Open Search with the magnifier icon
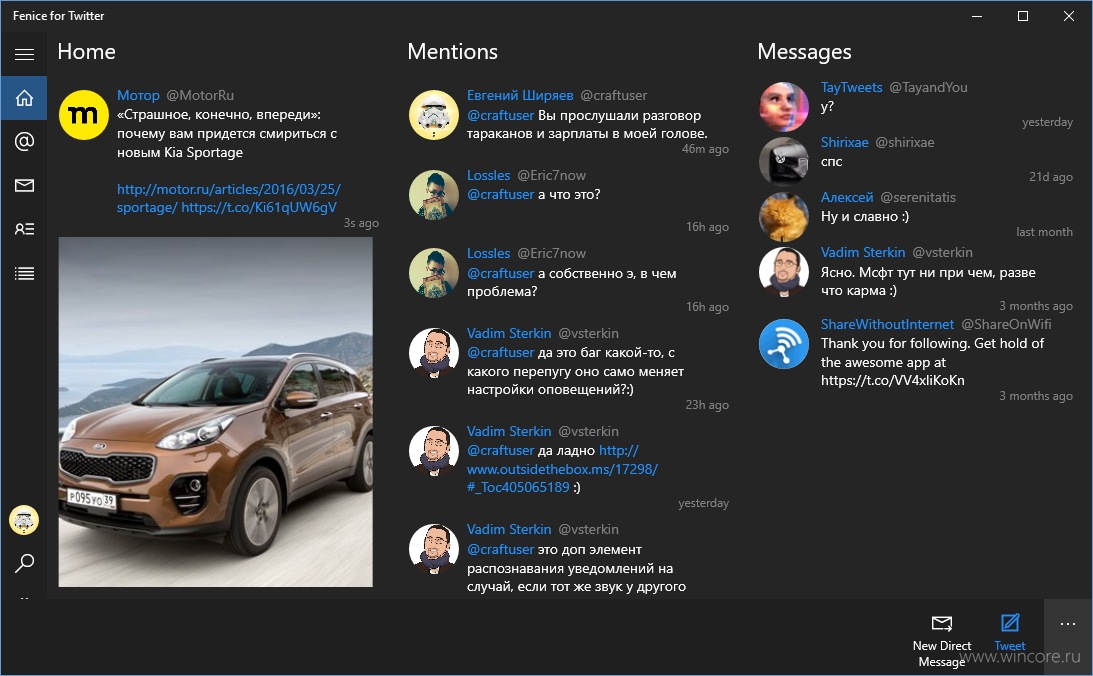The height and width of the screenshot is (676, 1093). point(24,562)
